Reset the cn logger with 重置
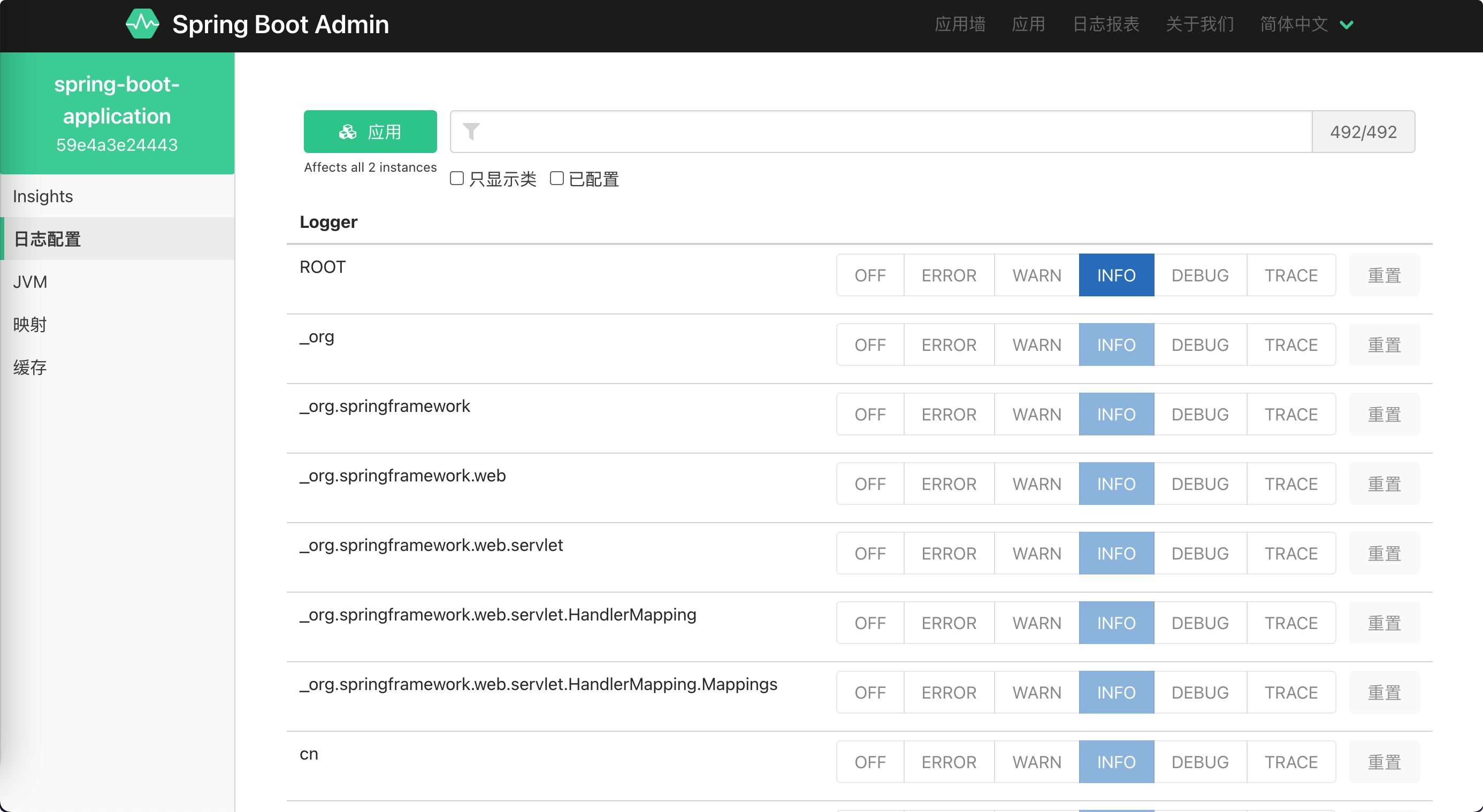Screen dimensions: 1483x812 click(1384, 762)
